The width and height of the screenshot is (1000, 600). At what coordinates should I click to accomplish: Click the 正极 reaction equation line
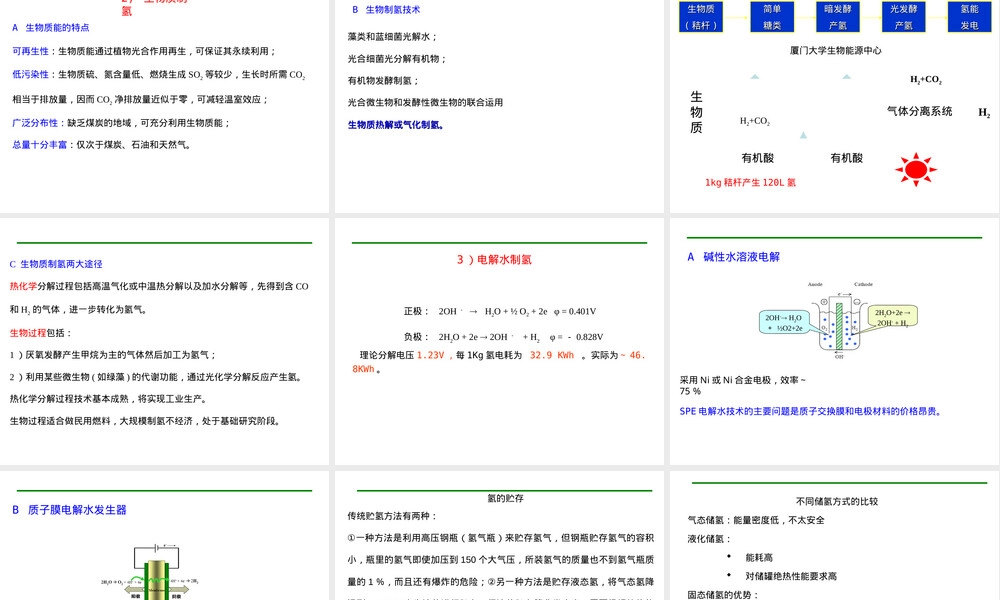(499, 311)
